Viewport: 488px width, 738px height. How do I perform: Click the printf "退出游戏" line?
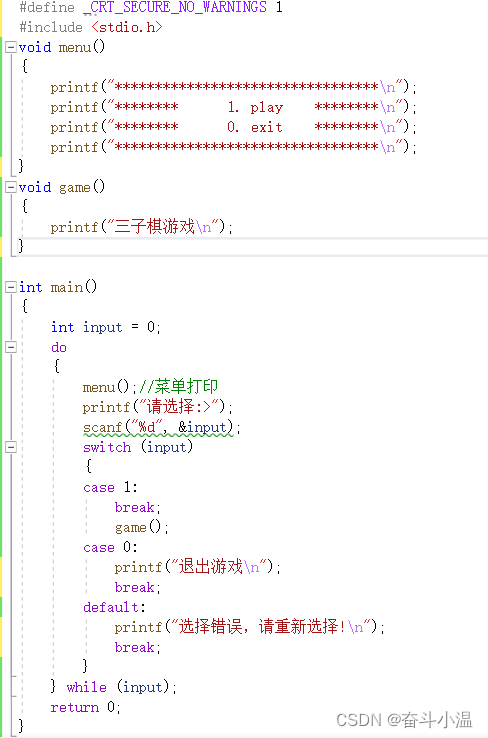point(198,567)
